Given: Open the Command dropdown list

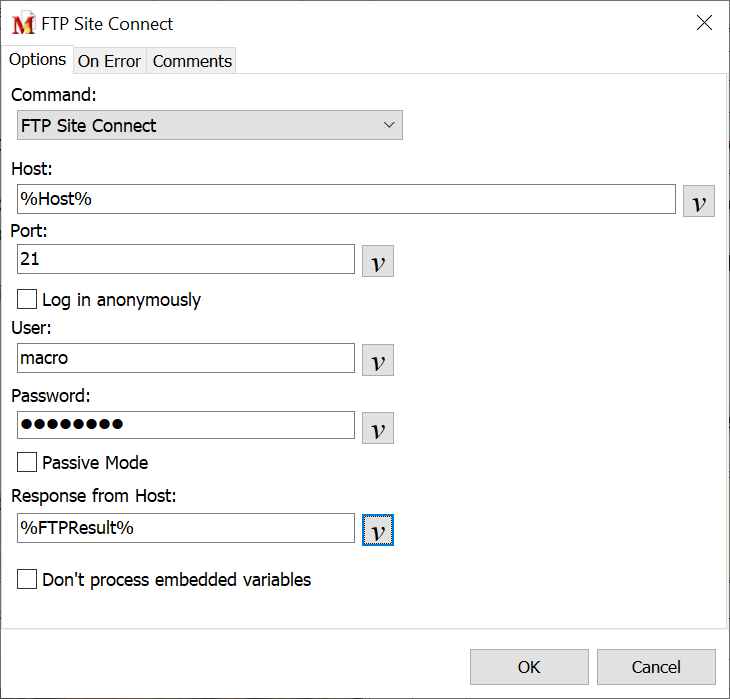Looking at the screenshot, I should [210, 125].
